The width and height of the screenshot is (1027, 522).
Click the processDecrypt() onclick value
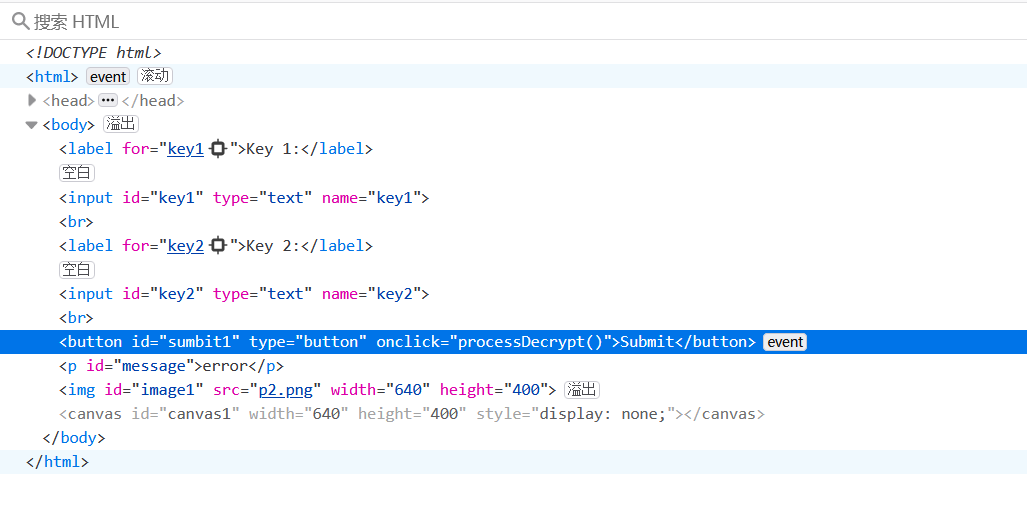[530, 342]
